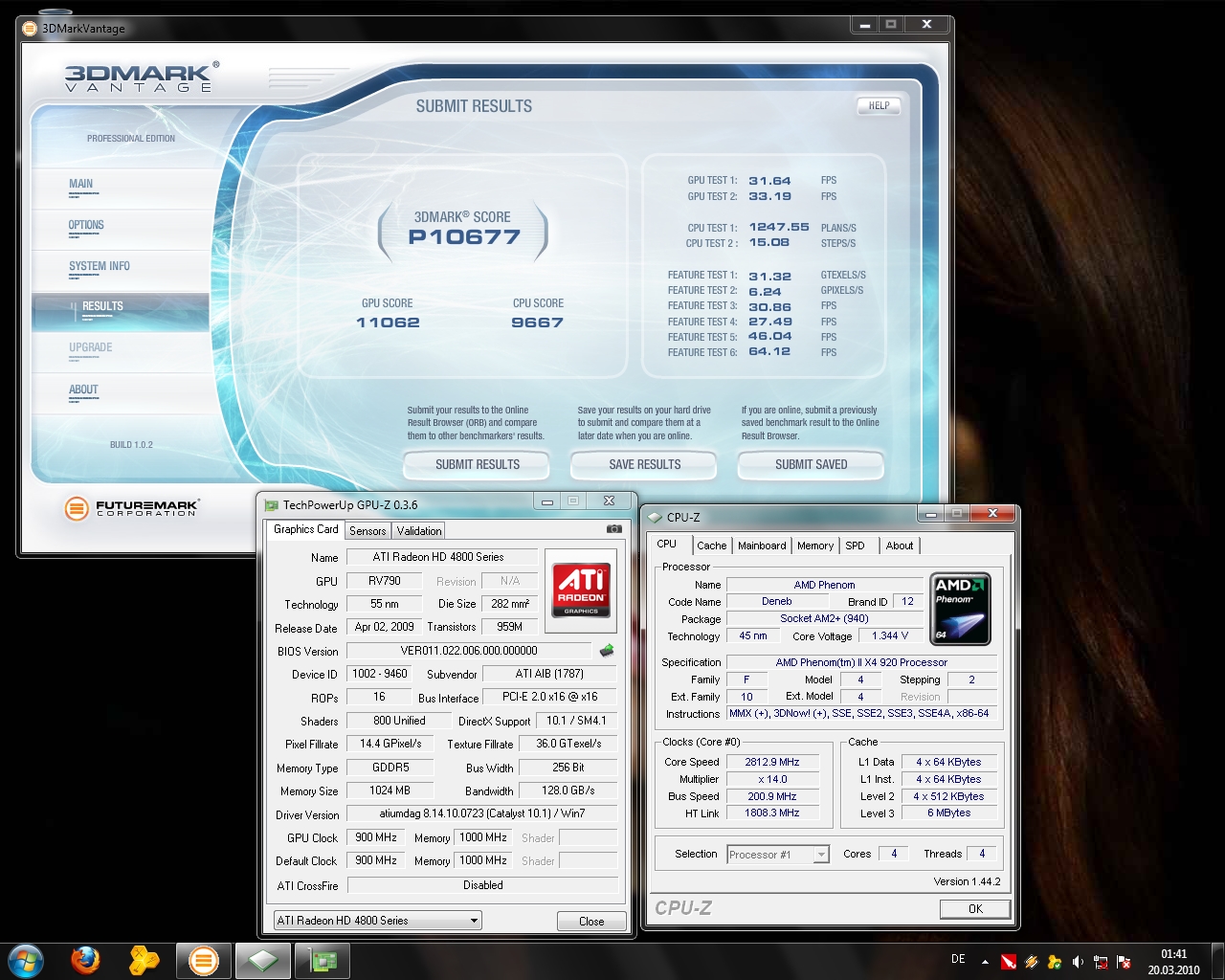Click the Show desktop strip
1225x980 pixels.
pyautogui.click(x=1217, y=961)
